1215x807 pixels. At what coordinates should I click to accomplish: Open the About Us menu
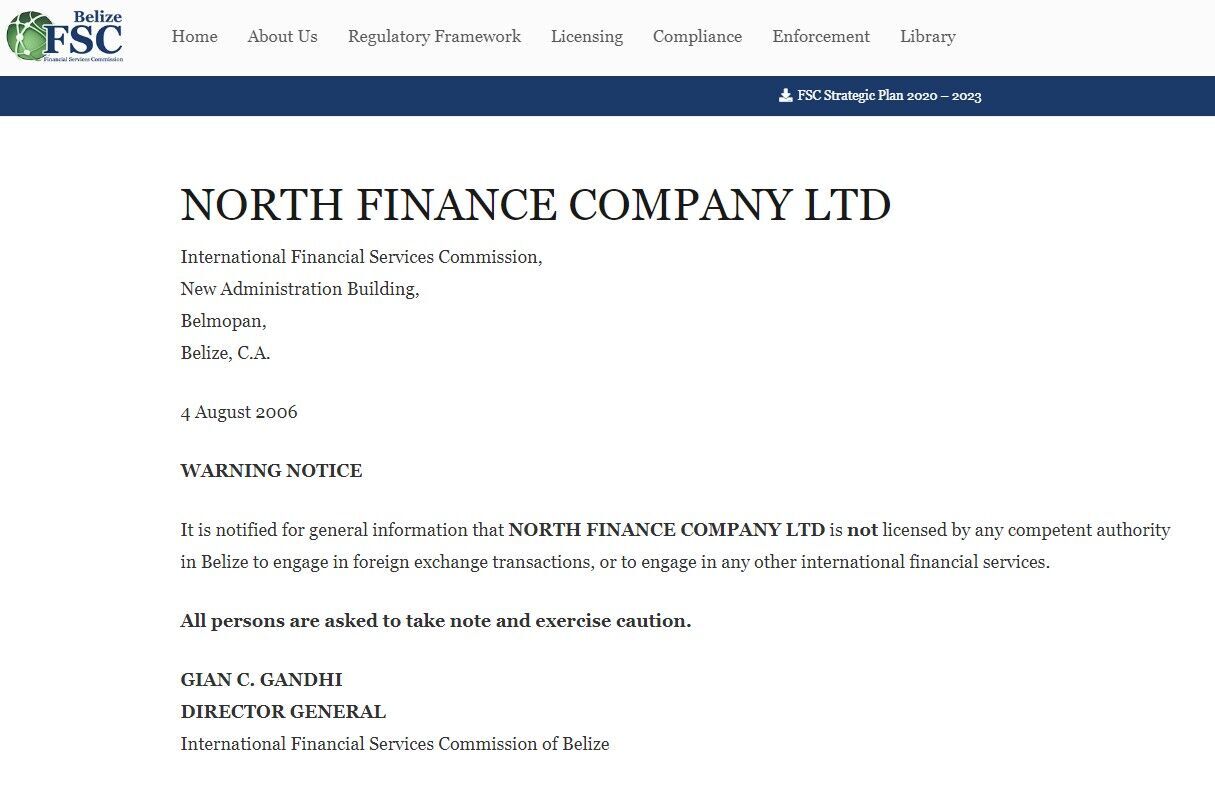[x=282, y=36]
